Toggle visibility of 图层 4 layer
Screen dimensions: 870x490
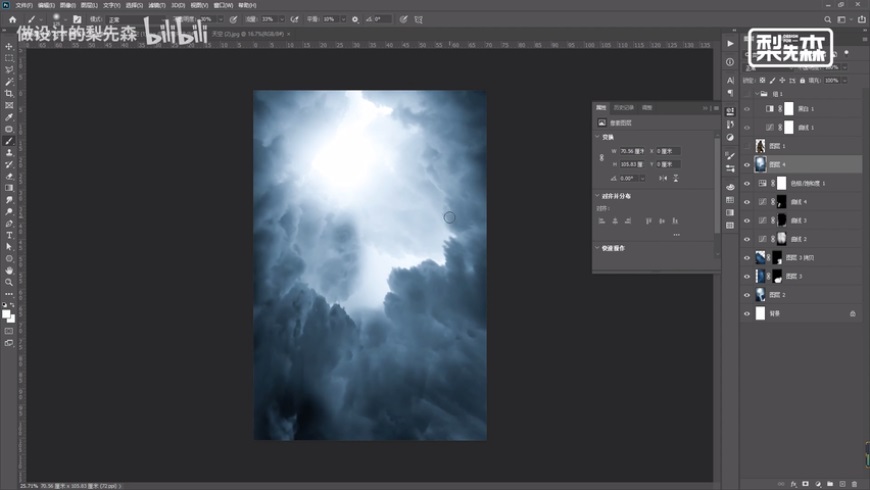[747, 165]
